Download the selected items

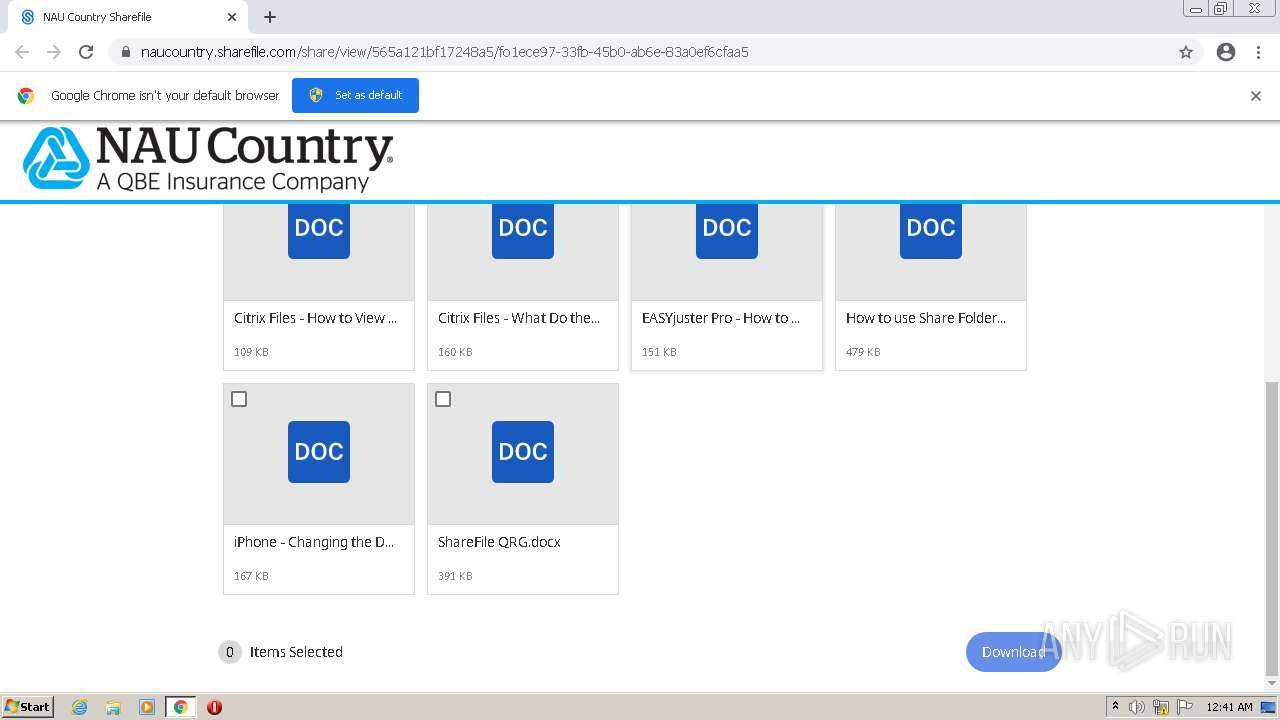coord(1013,652)
